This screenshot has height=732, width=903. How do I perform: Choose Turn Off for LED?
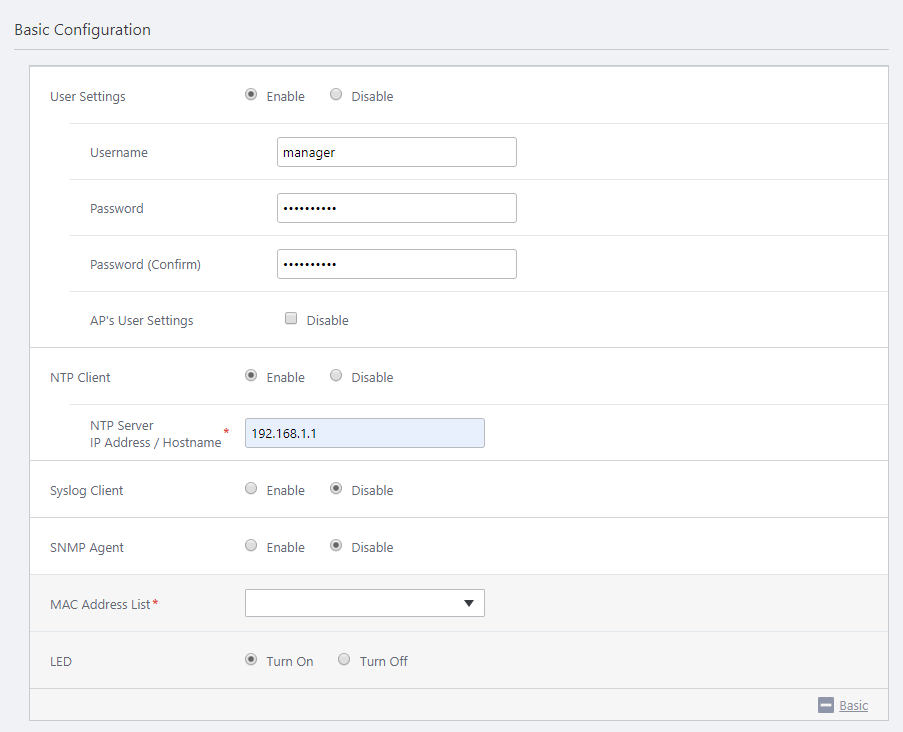[344, 660]
